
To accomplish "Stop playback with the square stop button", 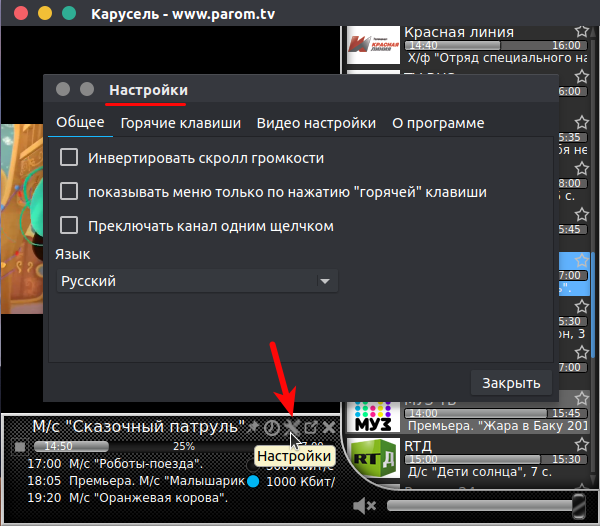I will click(x=20, y=446).
